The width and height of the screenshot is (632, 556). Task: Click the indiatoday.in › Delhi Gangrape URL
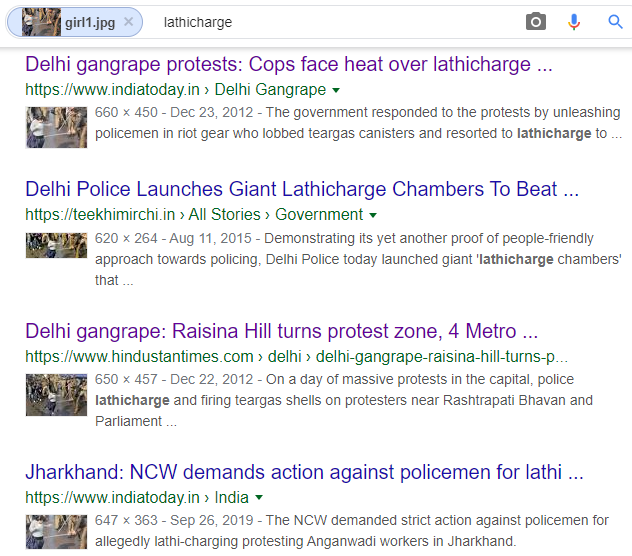[176, 90]
